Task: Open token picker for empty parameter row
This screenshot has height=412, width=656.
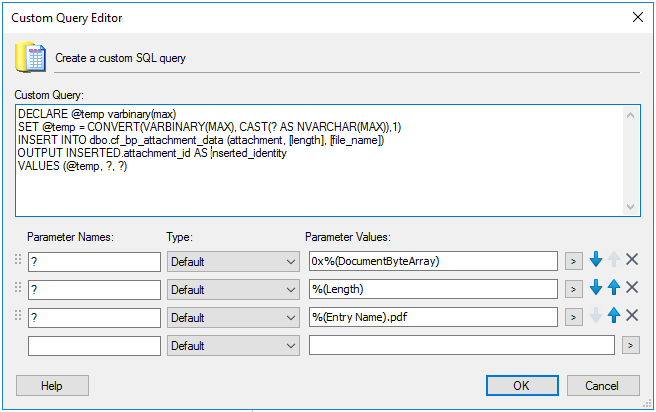Action: tap(630, 345)
